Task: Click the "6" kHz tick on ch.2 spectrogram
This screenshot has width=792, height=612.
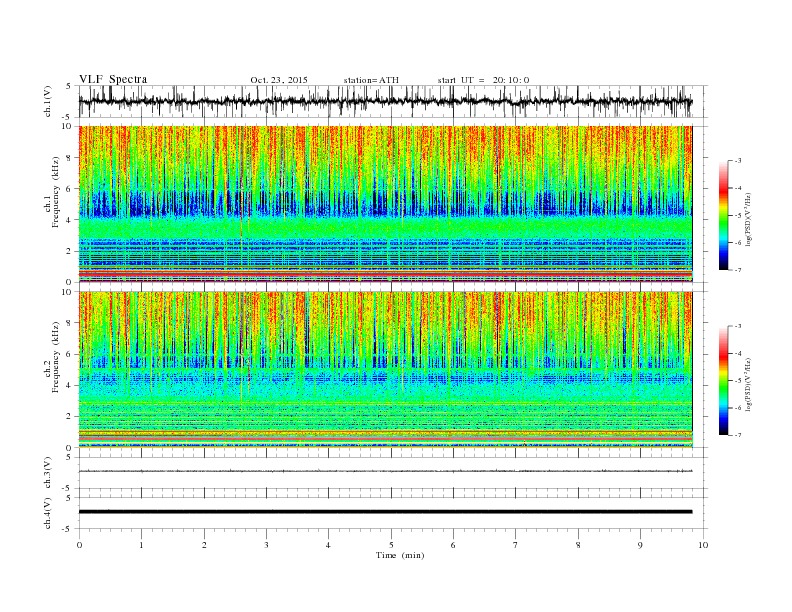Action: tap(69, 354)
